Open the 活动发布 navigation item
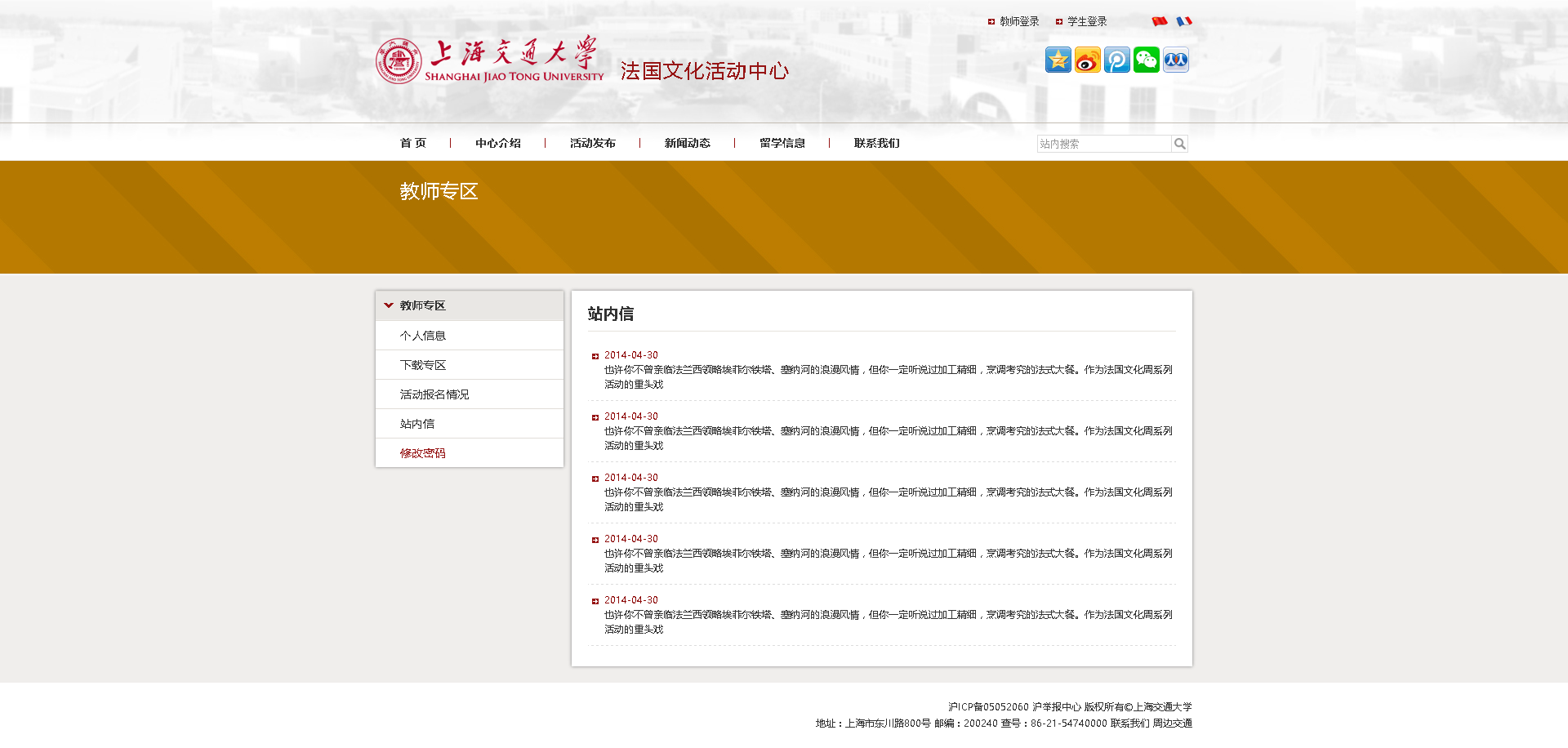 (592, 143)
